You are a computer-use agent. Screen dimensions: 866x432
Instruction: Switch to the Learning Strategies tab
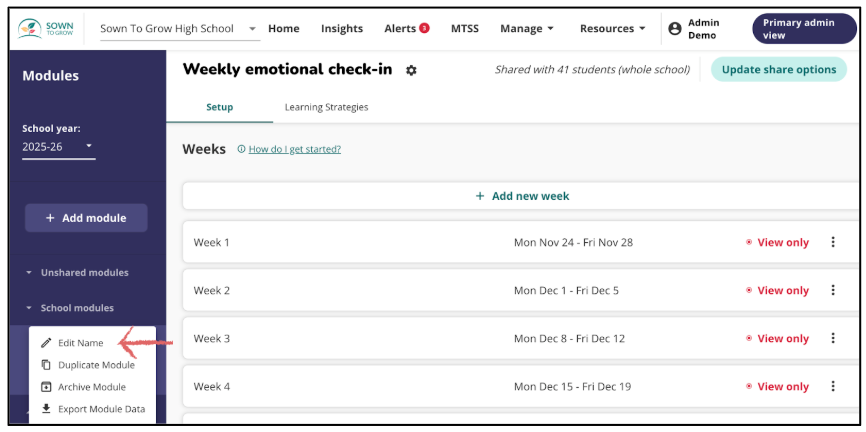click(x=326, y=107)
